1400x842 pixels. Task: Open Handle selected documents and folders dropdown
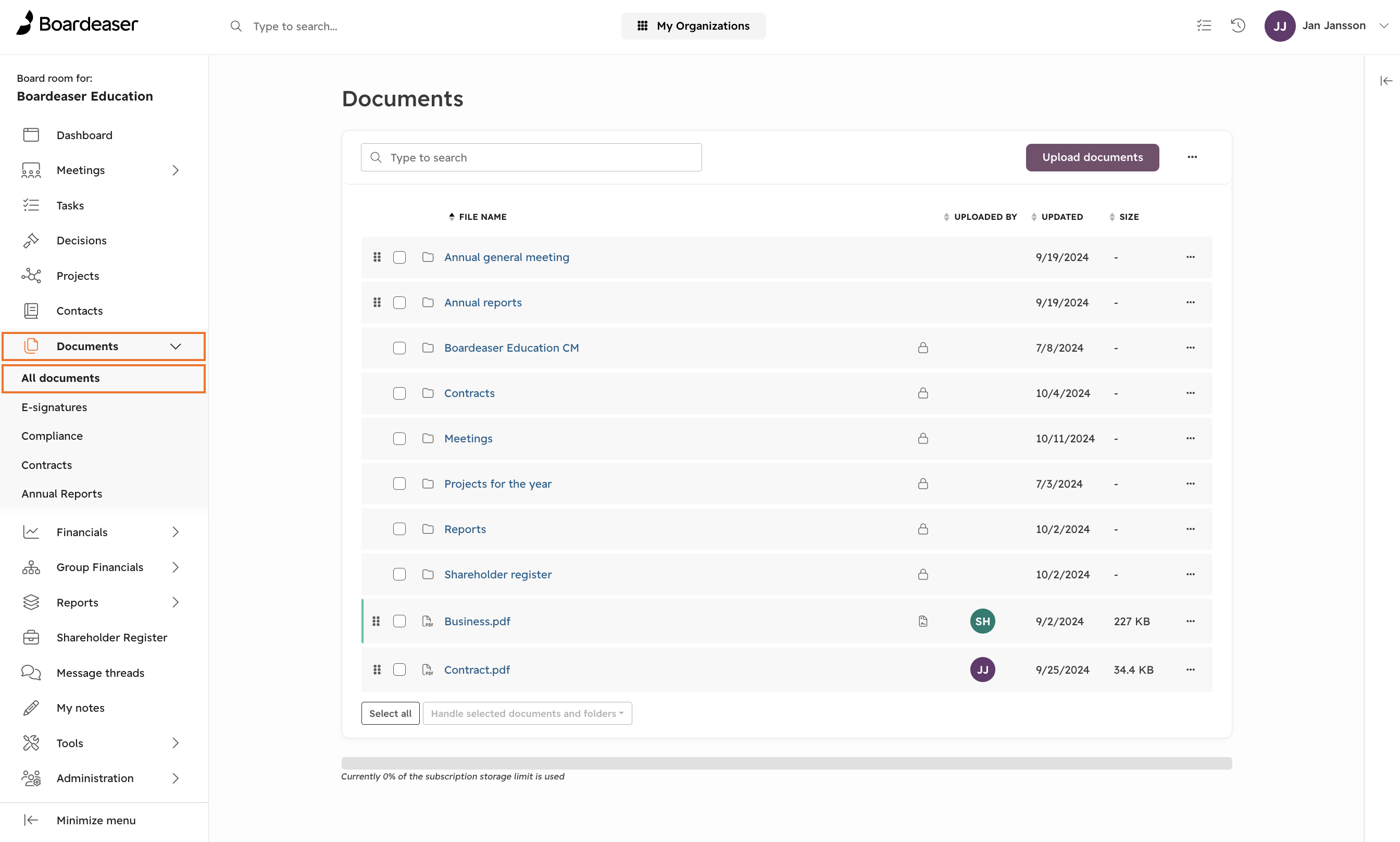pos(527,713)
